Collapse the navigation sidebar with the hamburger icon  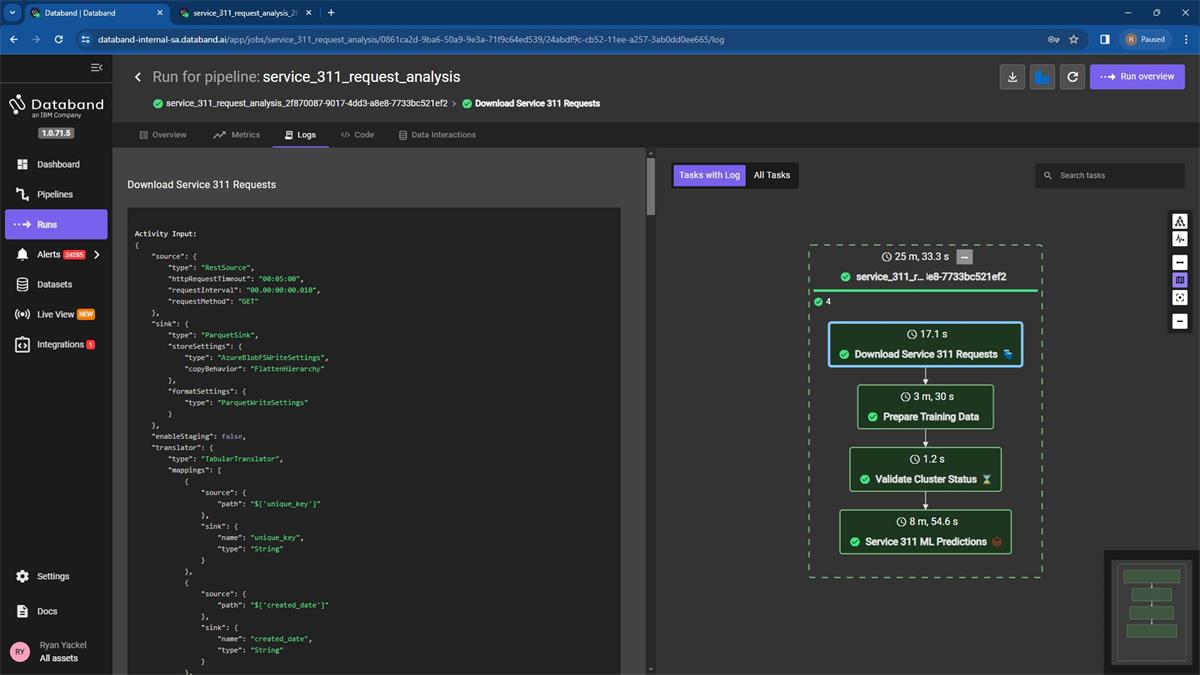click(96, 67)
